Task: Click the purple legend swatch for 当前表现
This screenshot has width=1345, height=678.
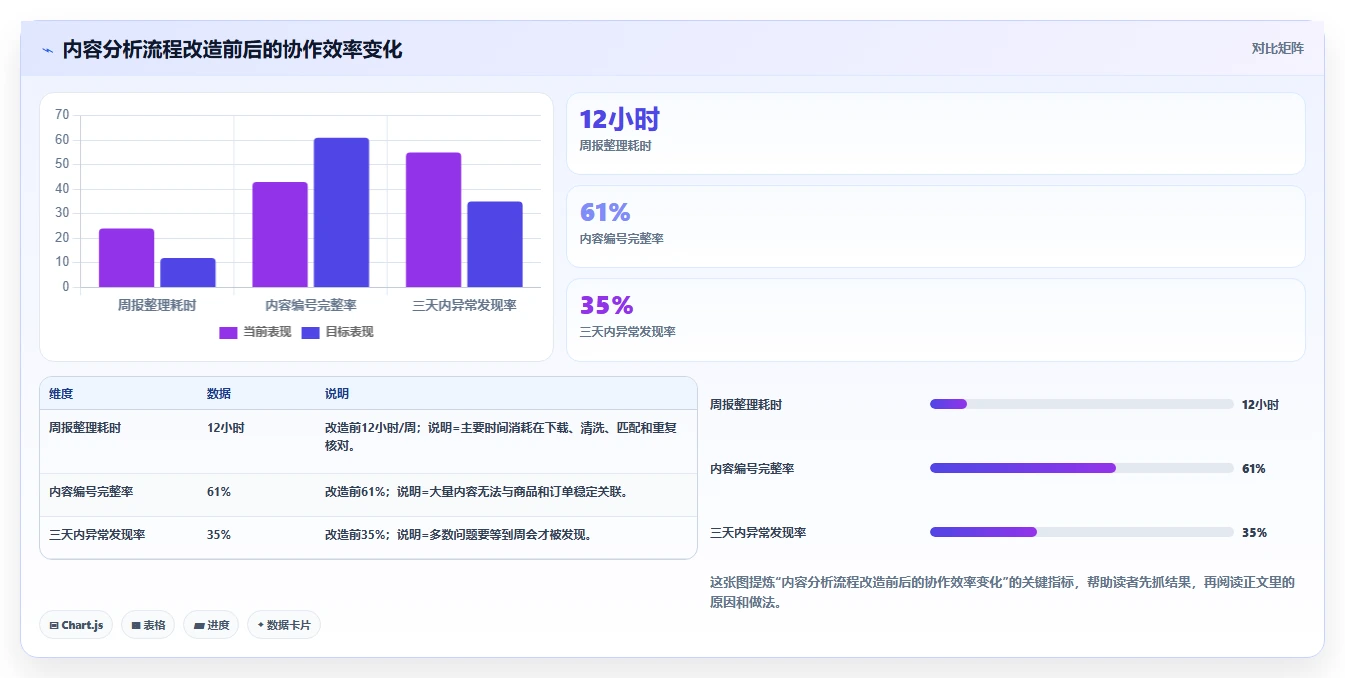Action: (x=228, y=333)
